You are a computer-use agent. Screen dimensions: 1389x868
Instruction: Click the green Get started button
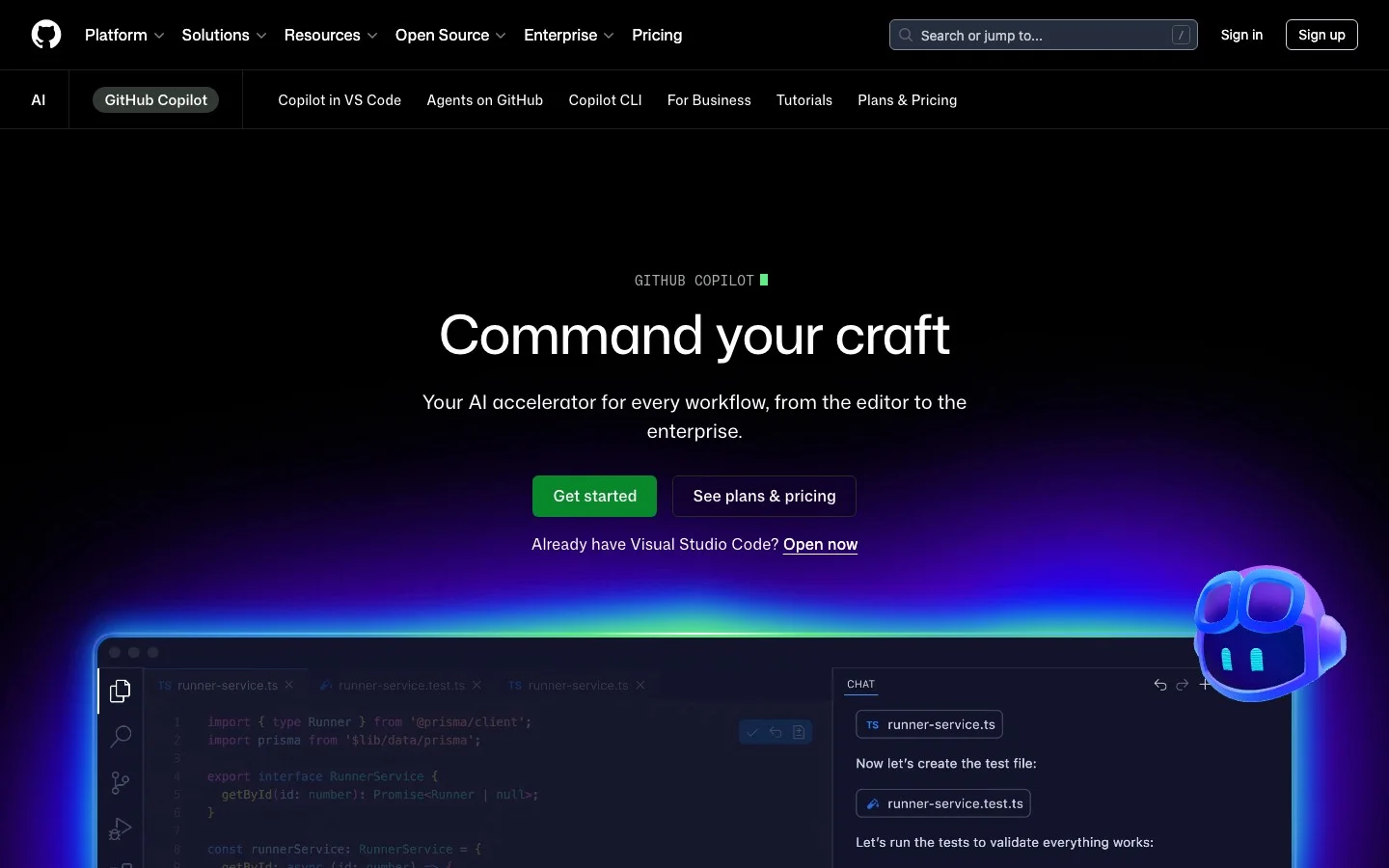coord(594,496)
